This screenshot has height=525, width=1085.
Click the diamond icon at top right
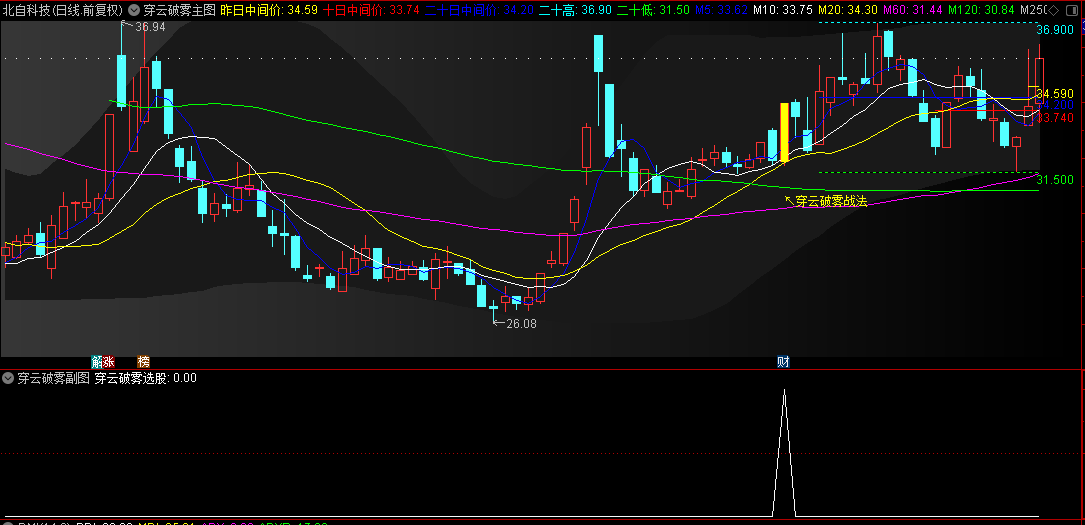pyautogui.click(x=1053, y=10)
